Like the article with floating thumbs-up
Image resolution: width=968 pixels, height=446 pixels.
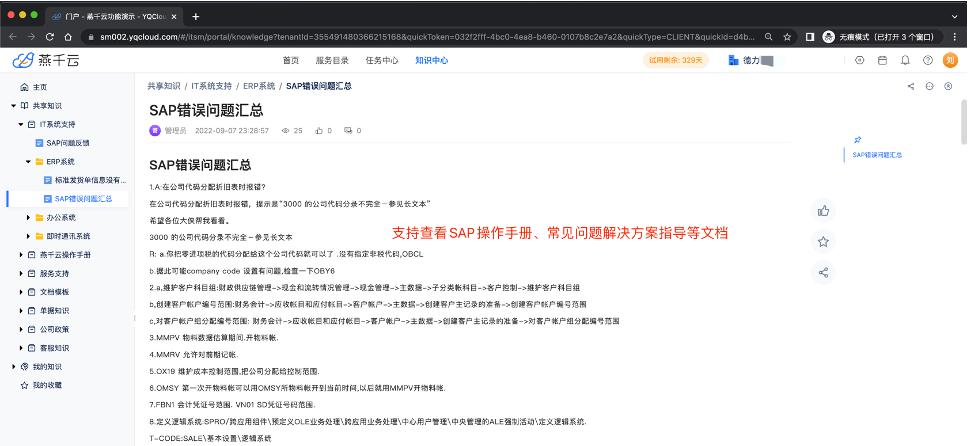pyautogui.click(x=823, y=211)
